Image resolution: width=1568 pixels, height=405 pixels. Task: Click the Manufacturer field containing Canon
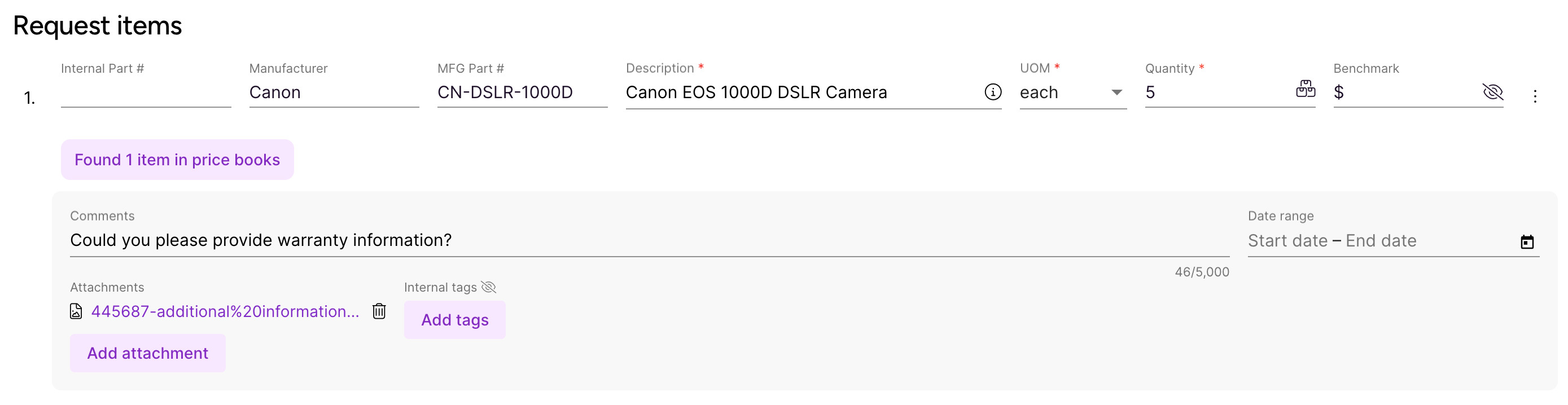tap(334, 93)
